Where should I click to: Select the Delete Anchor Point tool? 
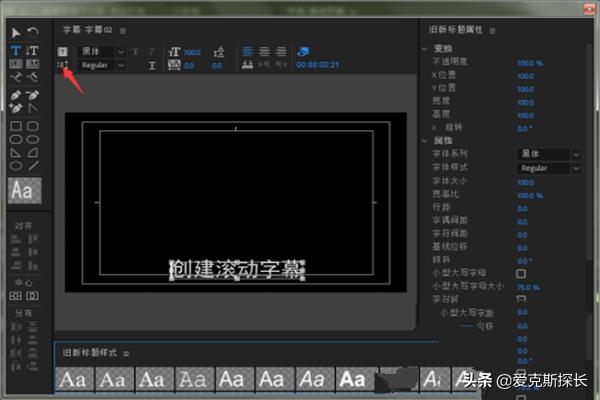33,95
